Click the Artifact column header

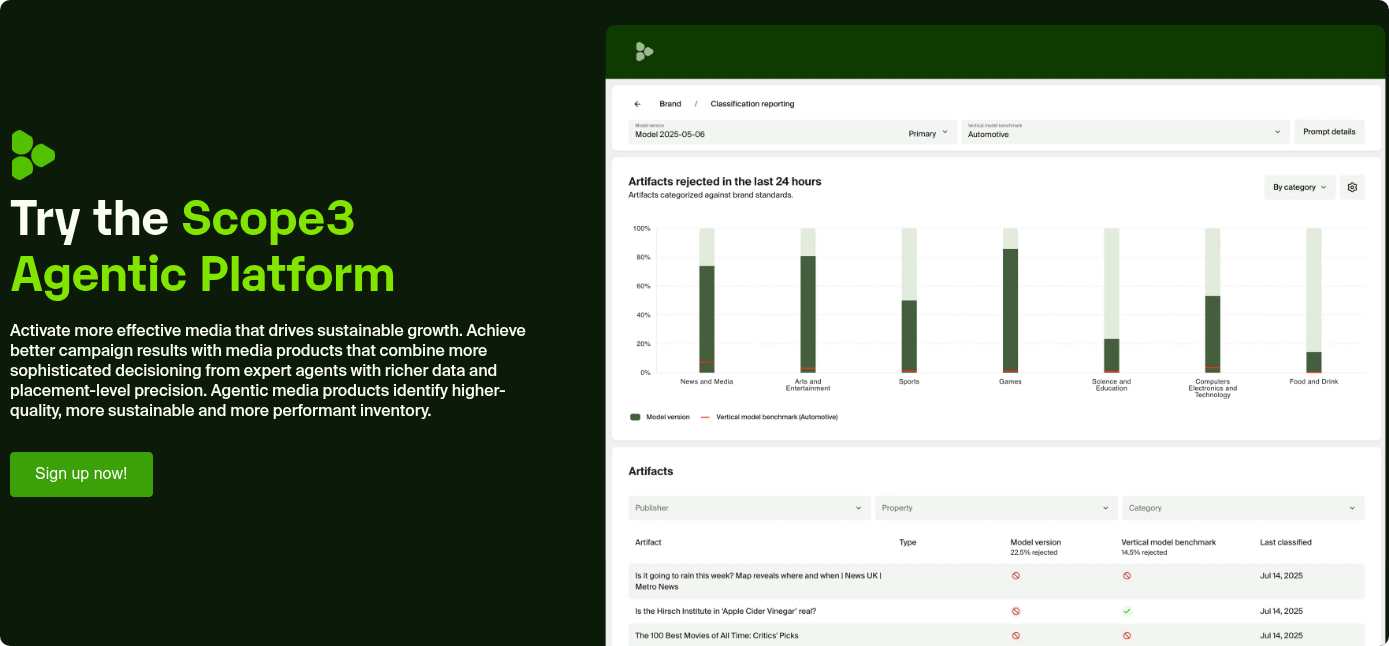pos(648,542)
